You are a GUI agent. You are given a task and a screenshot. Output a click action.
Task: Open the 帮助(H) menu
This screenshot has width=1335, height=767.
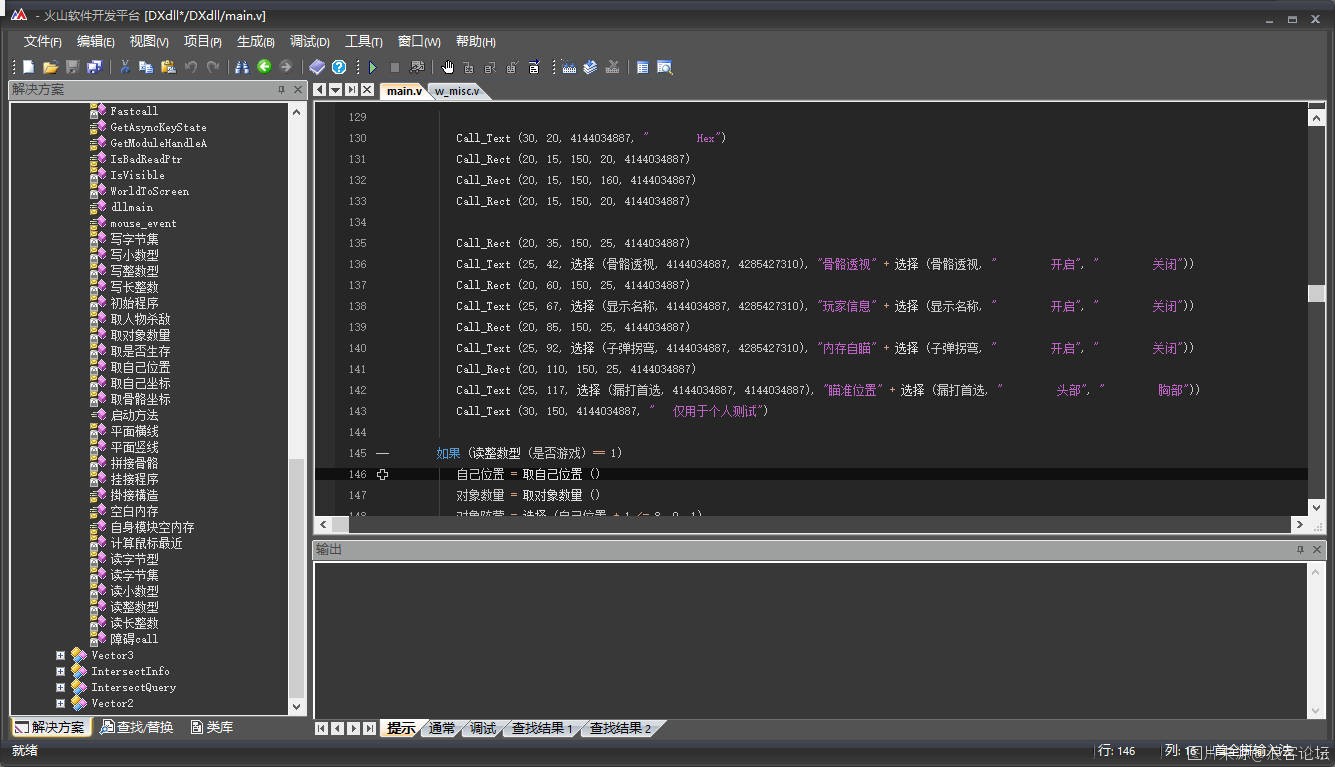pos(476,41)
